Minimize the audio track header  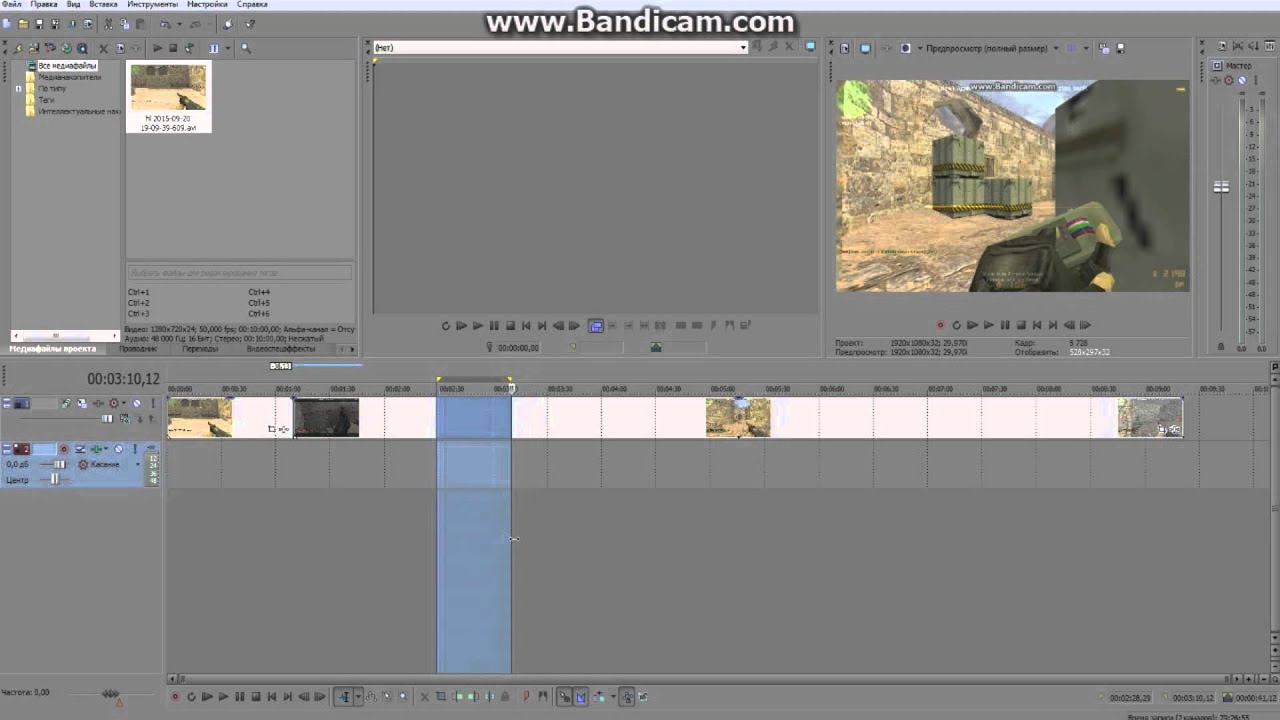pyautogui.click(x=7, y=449)
